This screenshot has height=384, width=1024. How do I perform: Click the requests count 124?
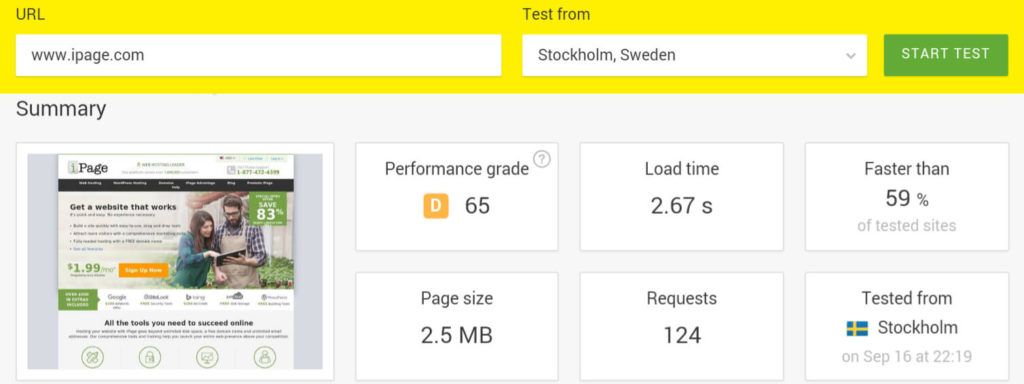click(x=682, y=335)
